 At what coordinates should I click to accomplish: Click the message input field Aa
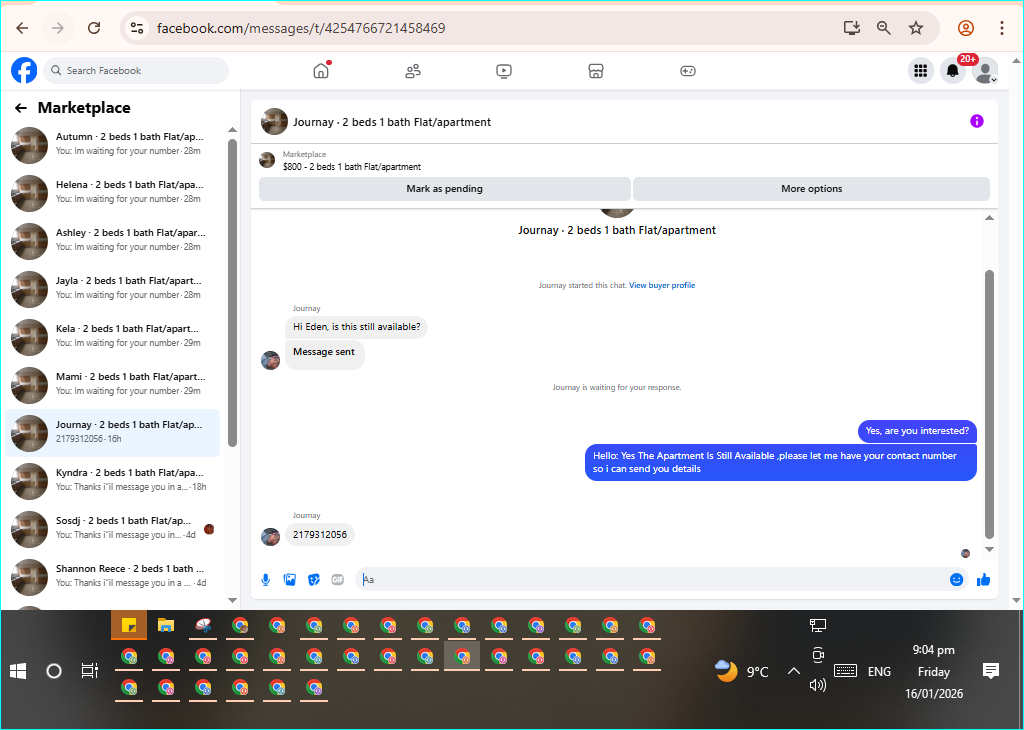pos(653,579)
